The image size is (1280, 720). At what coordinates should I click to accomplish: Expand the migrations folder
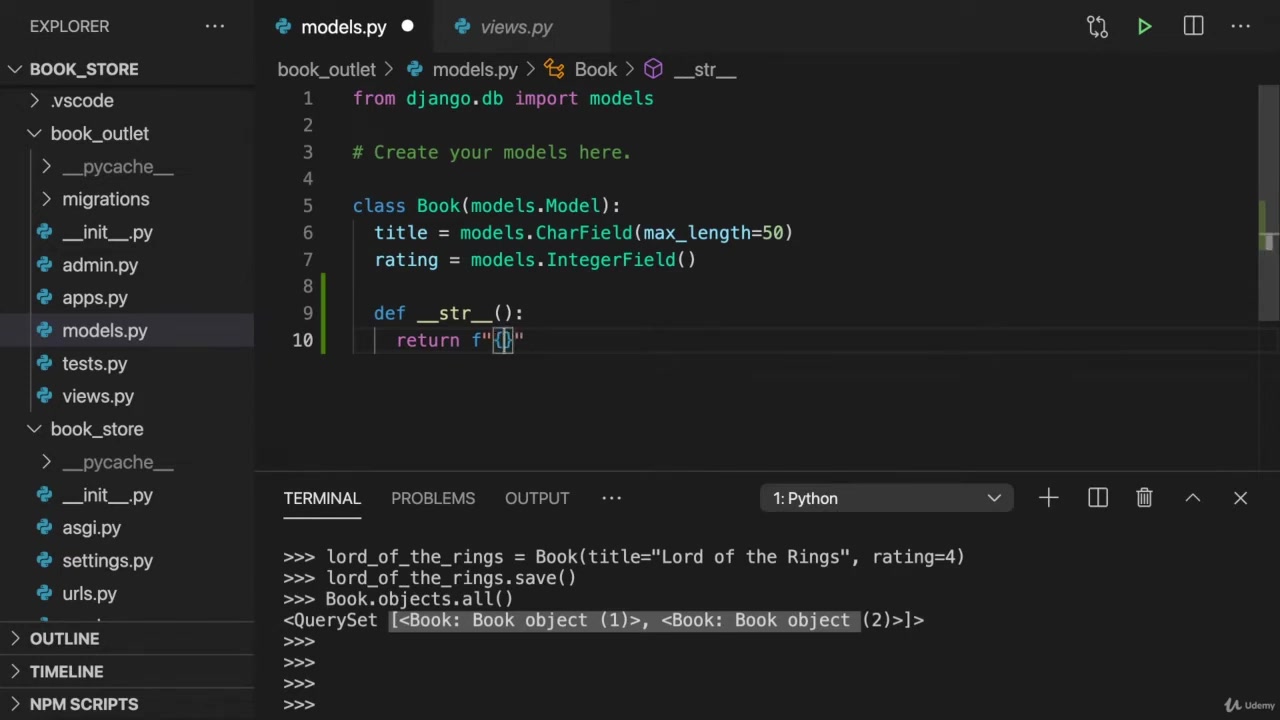click(x=105, y=199)
